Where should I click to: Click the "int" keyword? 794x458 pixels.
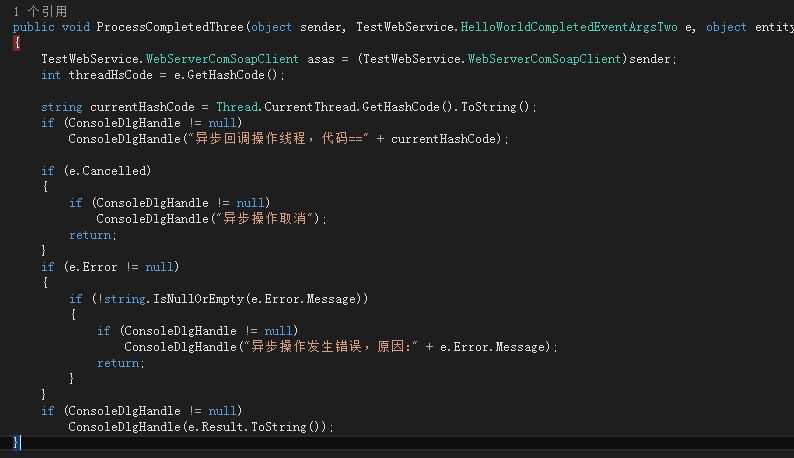[x=51, y=75]
